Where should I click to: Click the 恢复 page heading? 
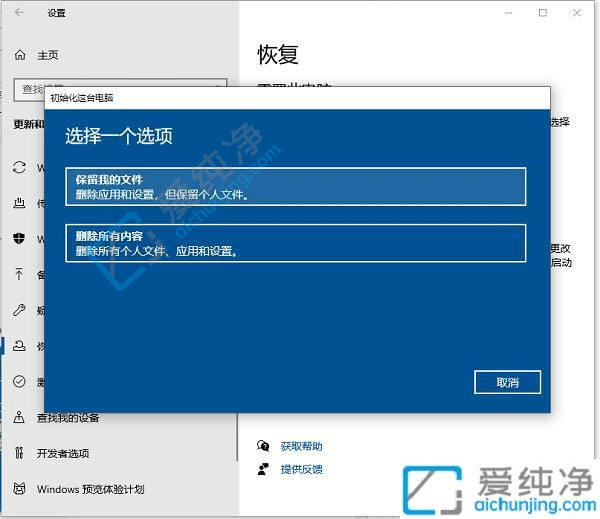coord(278,54)
